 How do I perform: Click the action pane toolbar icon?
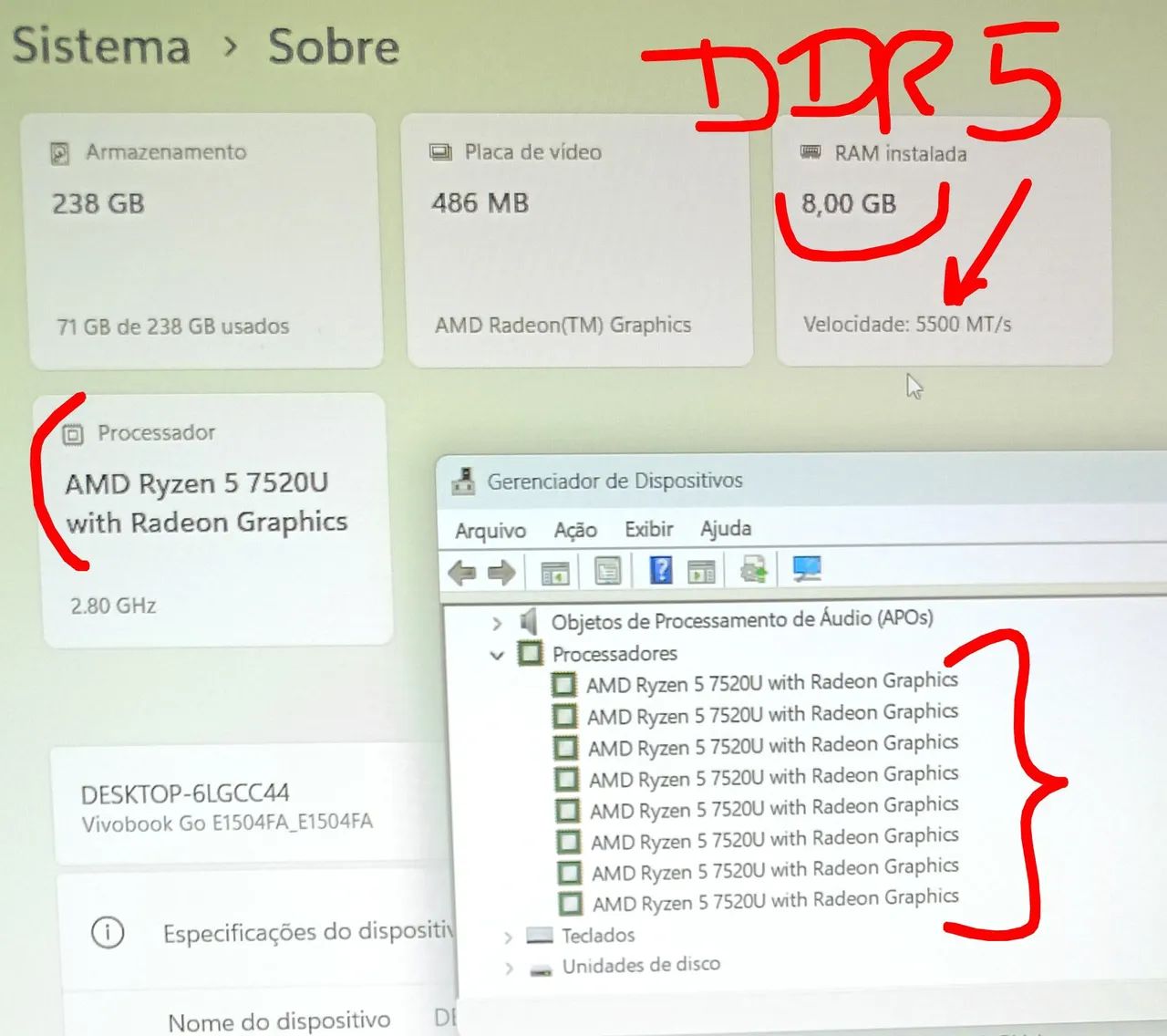(x=701, y=572)
